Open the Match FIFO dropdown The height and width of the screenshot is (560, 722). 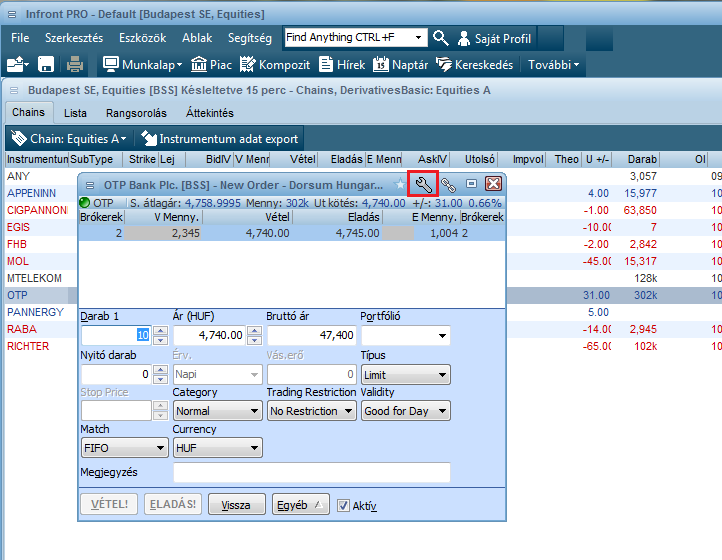point(124,448)
